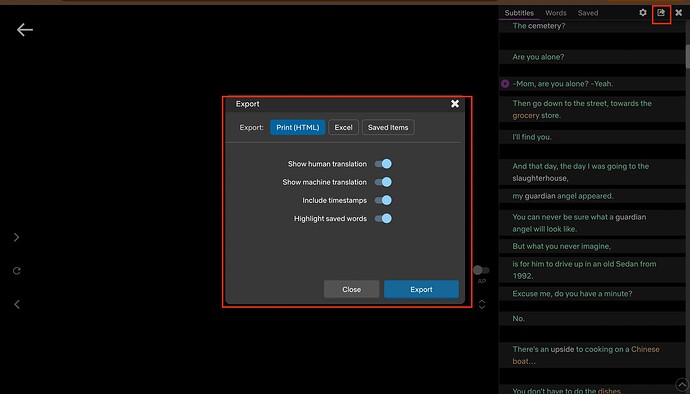Disable Include timestamps switch
This screenshot has height=394, width=690.
point(383,200)
